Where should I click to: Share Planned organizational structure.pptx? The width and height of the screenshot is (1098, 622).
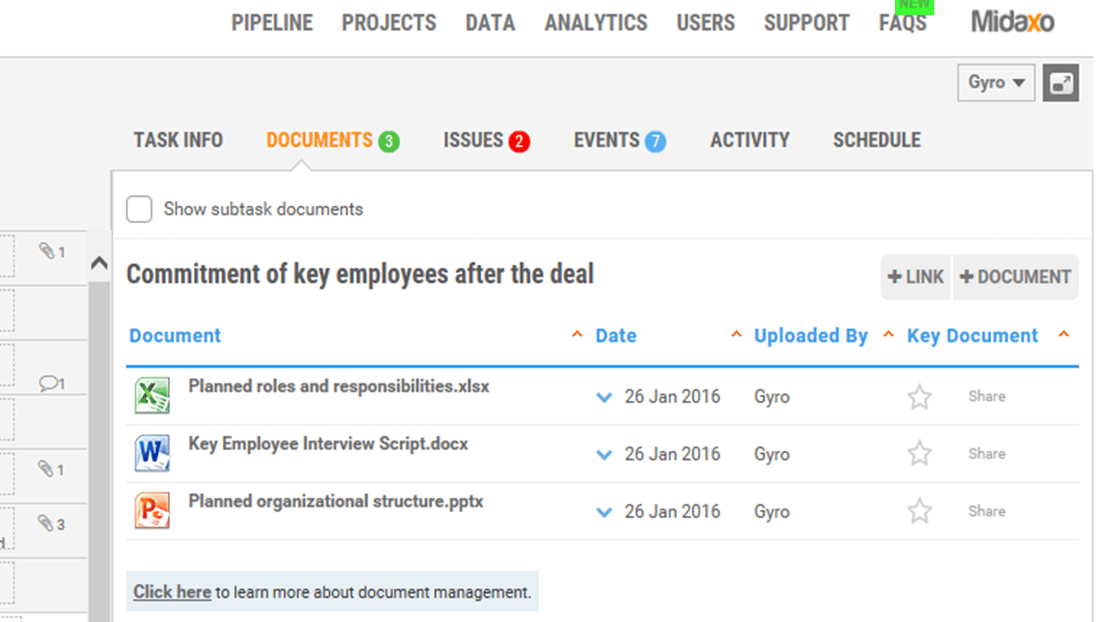coord(987,511)
